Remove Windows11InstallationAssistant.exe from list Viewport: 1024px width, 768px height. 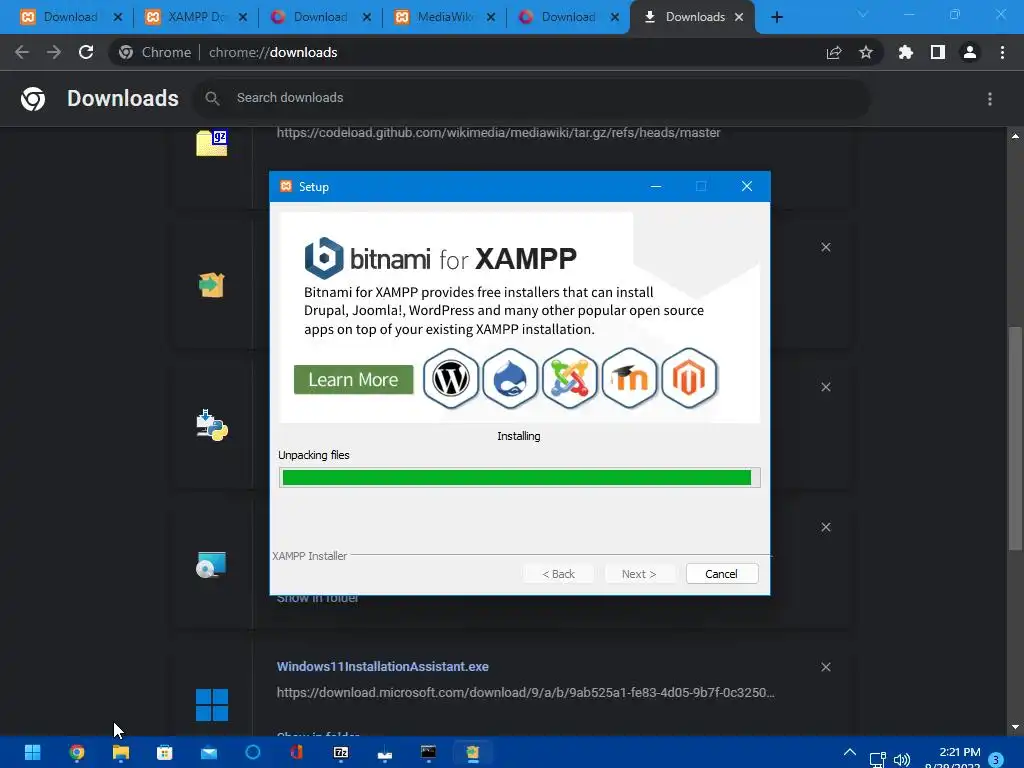pos(825,667)
